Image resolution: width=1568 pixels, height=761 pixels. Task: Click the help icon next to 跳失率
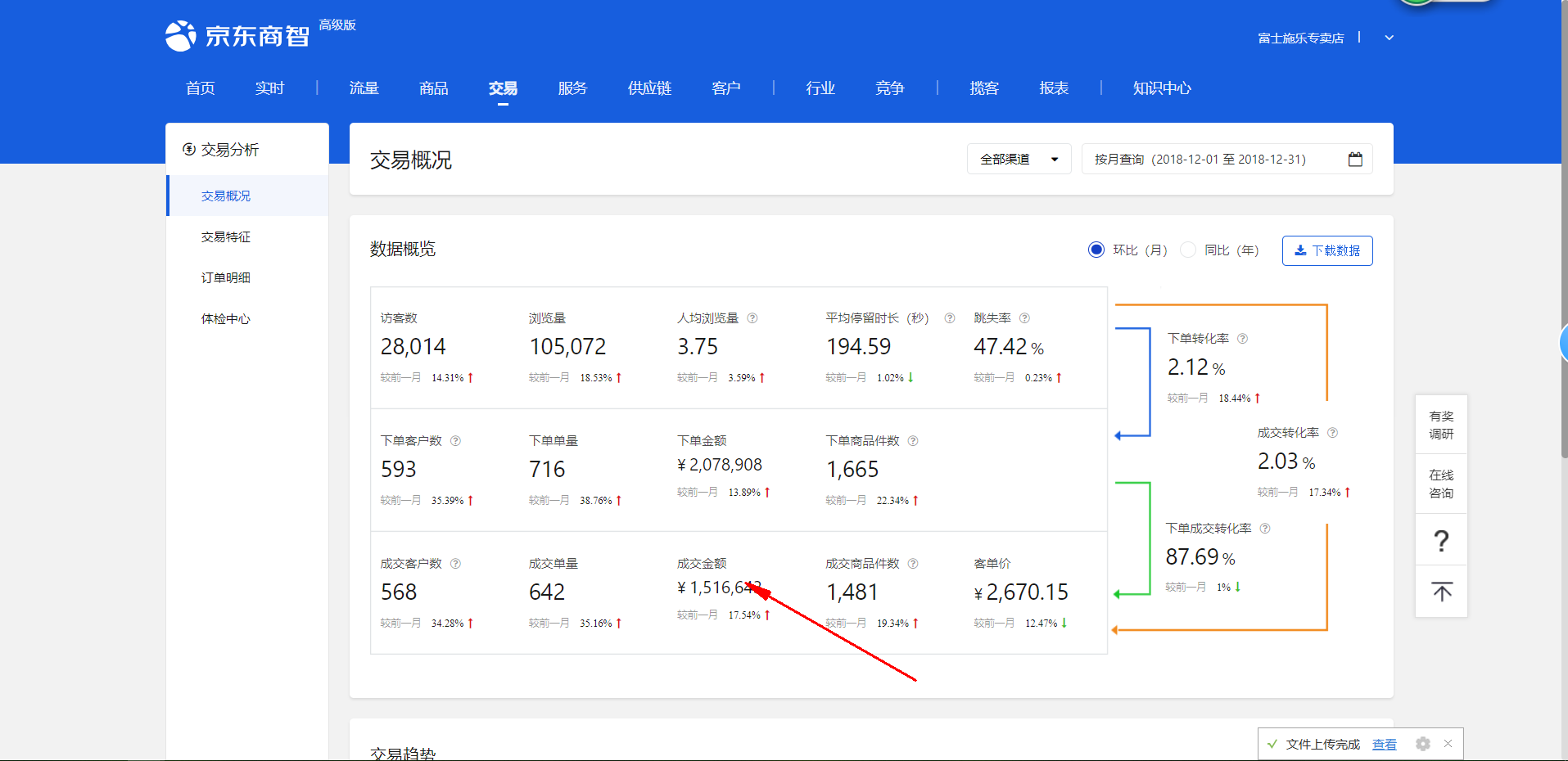(x=1024, y=318)
